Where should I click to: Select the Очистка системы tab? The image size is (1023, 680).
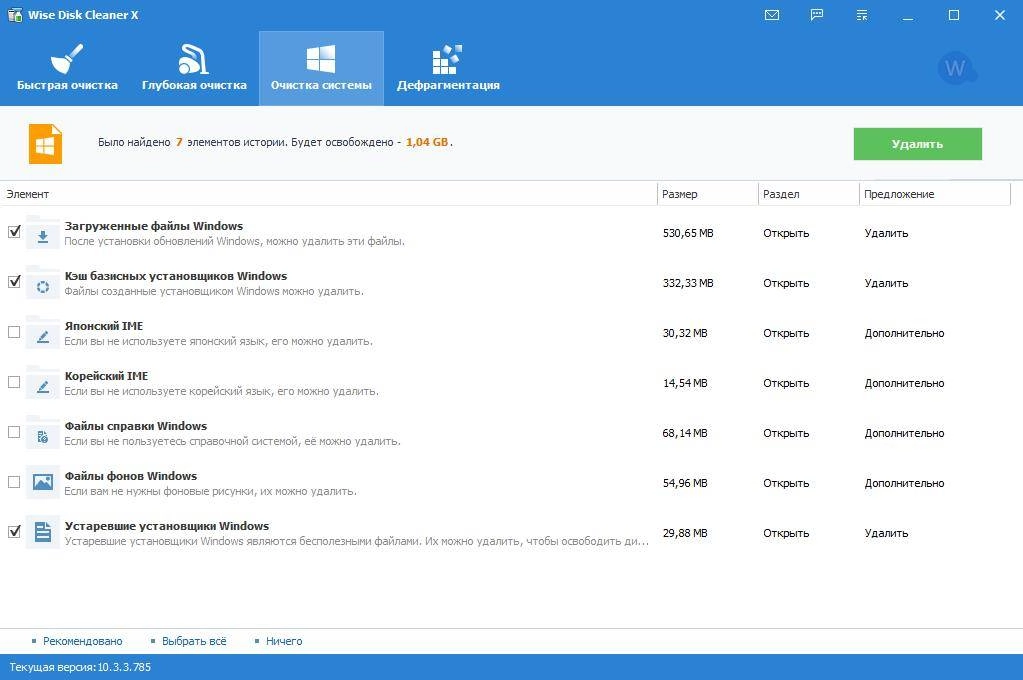[x=321, y=68]
